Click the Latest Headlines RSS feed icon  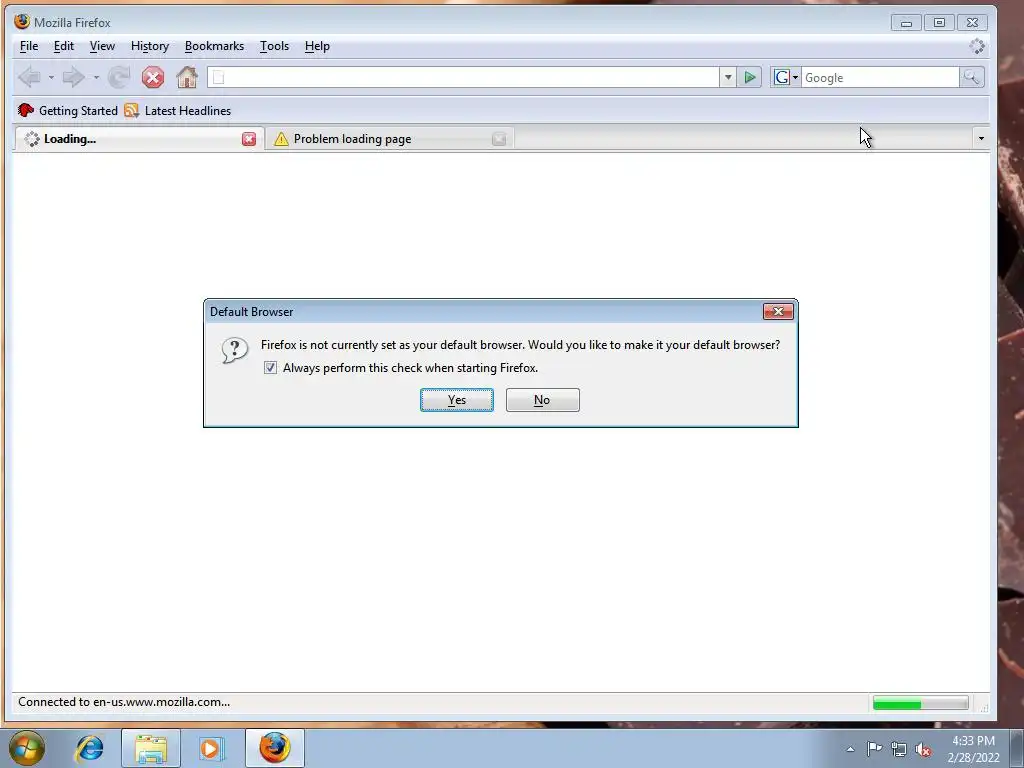coord(132,110)
